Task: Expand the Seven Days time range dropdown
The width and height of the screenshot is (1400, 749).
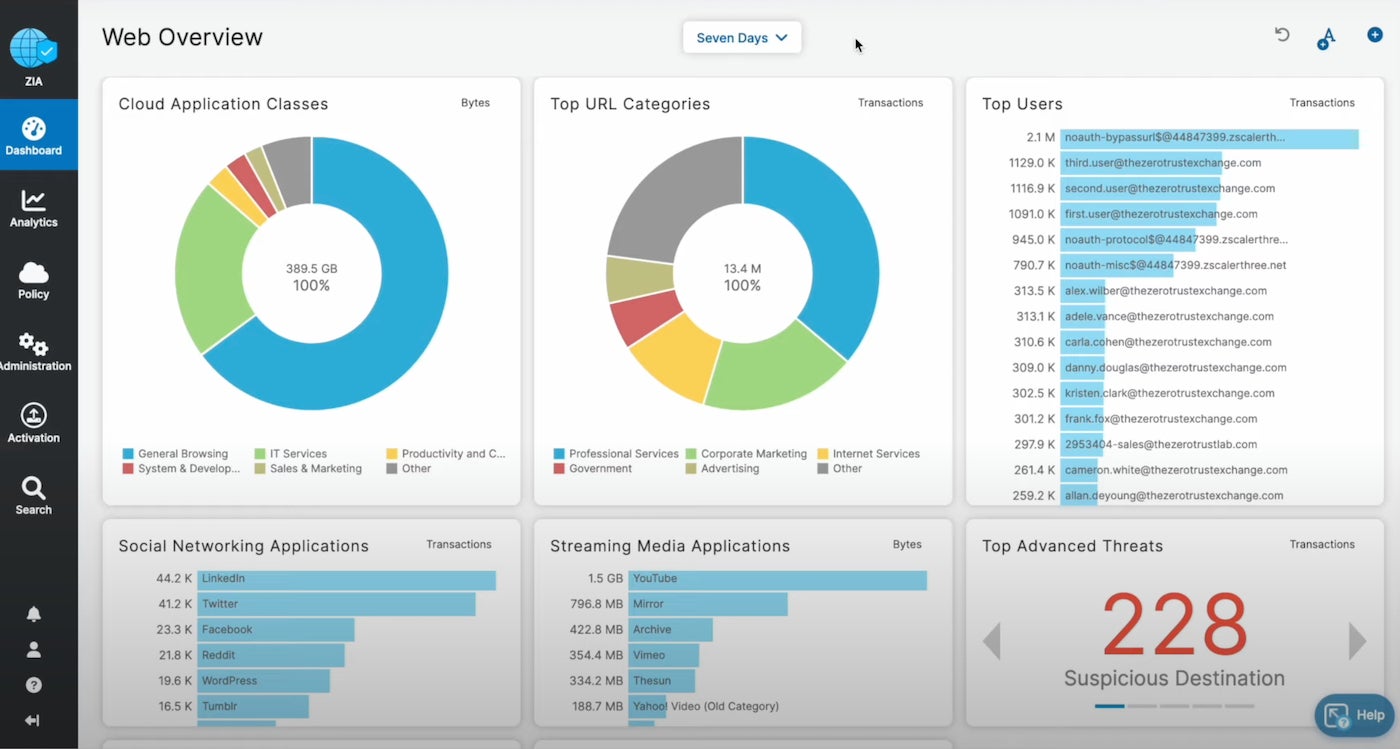Action: [x=741, y=38]
